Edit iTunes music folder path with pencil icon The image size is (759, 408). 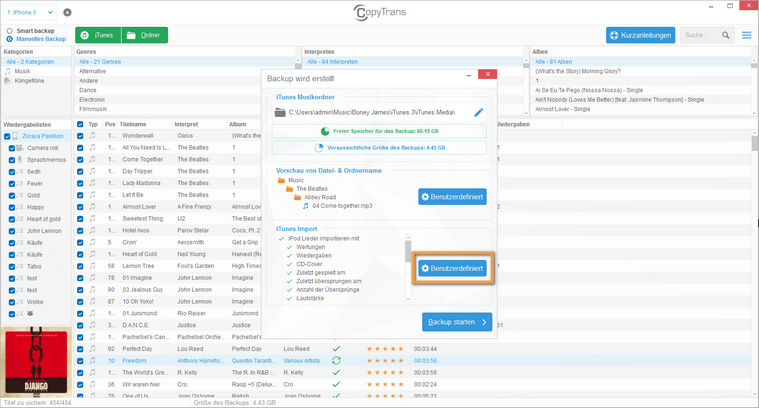[478, 112]
